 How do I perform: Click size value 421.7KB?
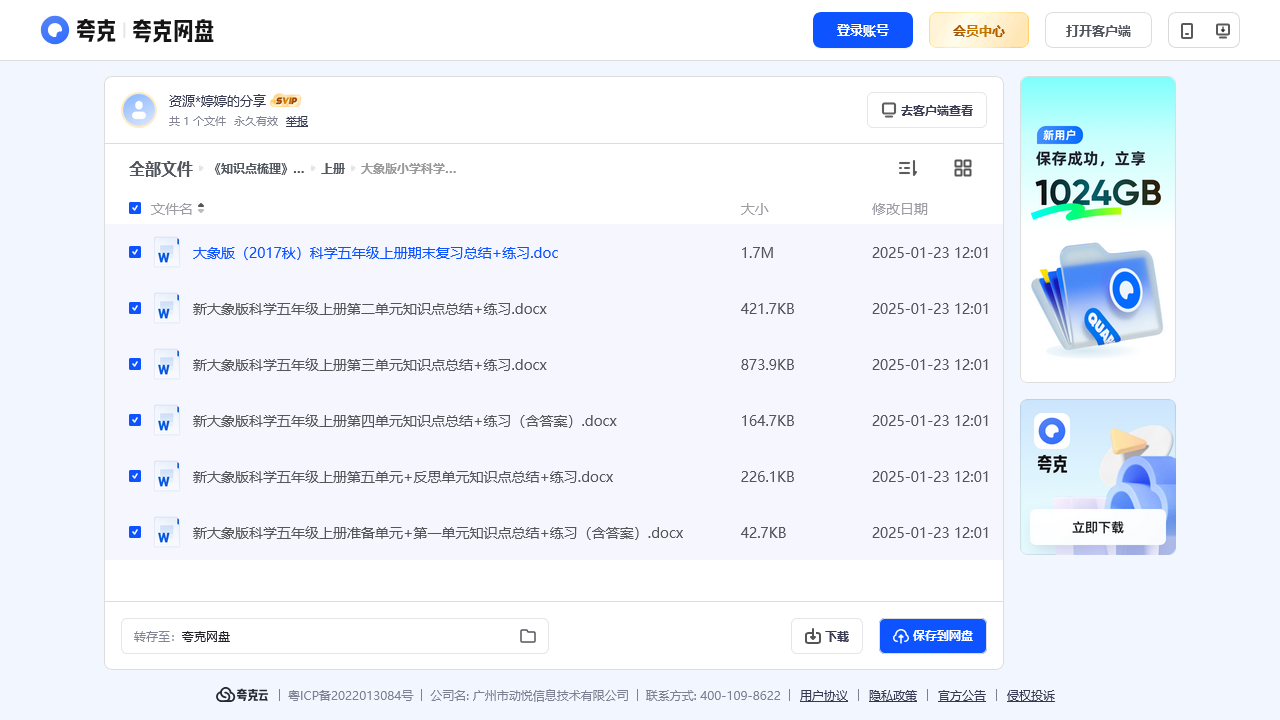click(x=767, y=309)
